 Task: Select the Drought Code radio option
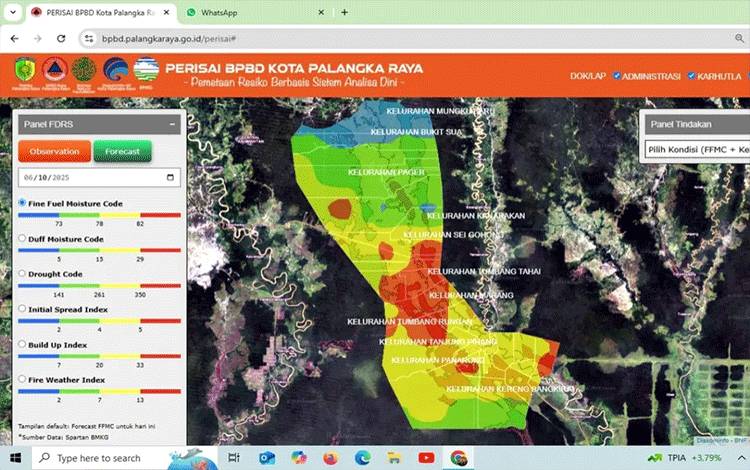click(x=22, y=273)
